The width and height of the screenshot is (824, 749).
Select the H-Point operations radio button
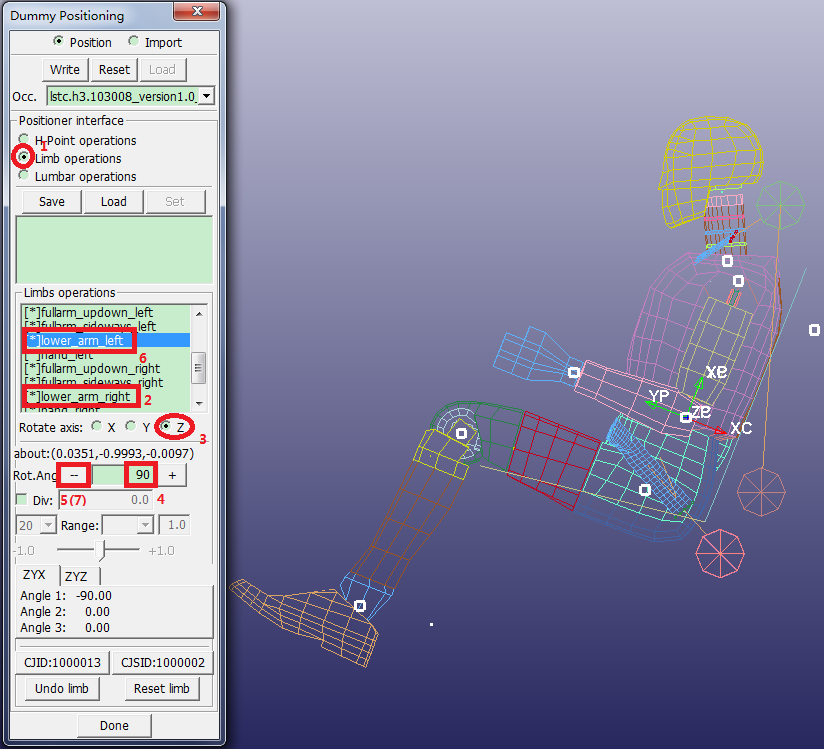24,140
